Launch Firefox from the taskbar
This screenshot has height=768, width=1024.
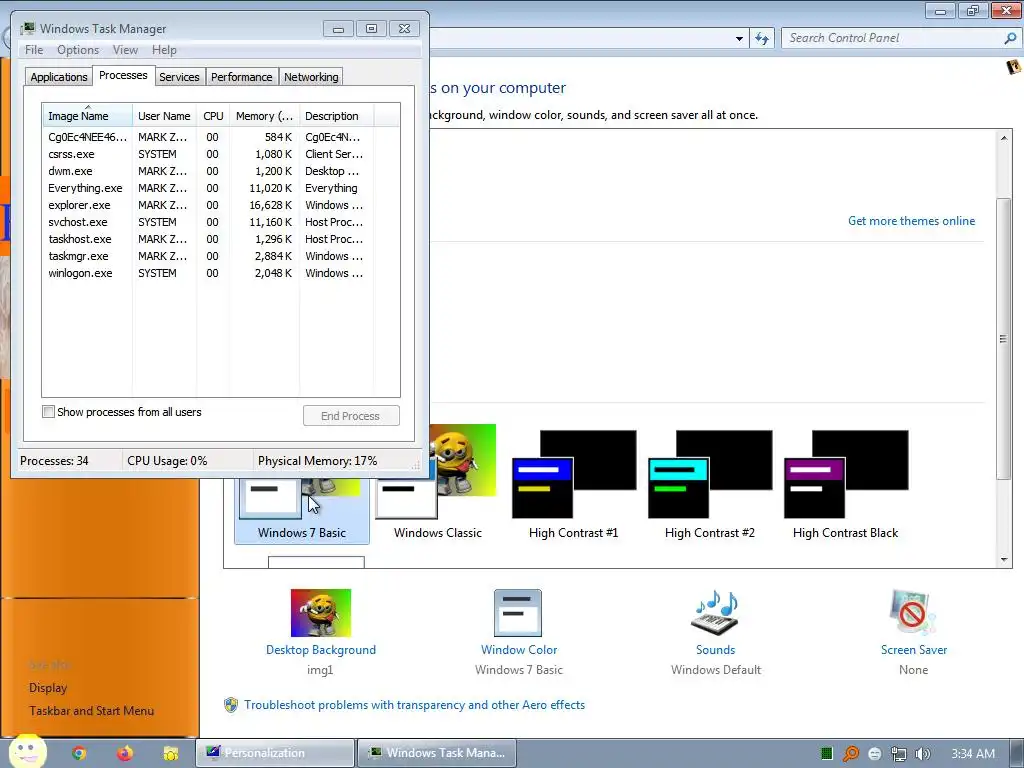point(125,753)
